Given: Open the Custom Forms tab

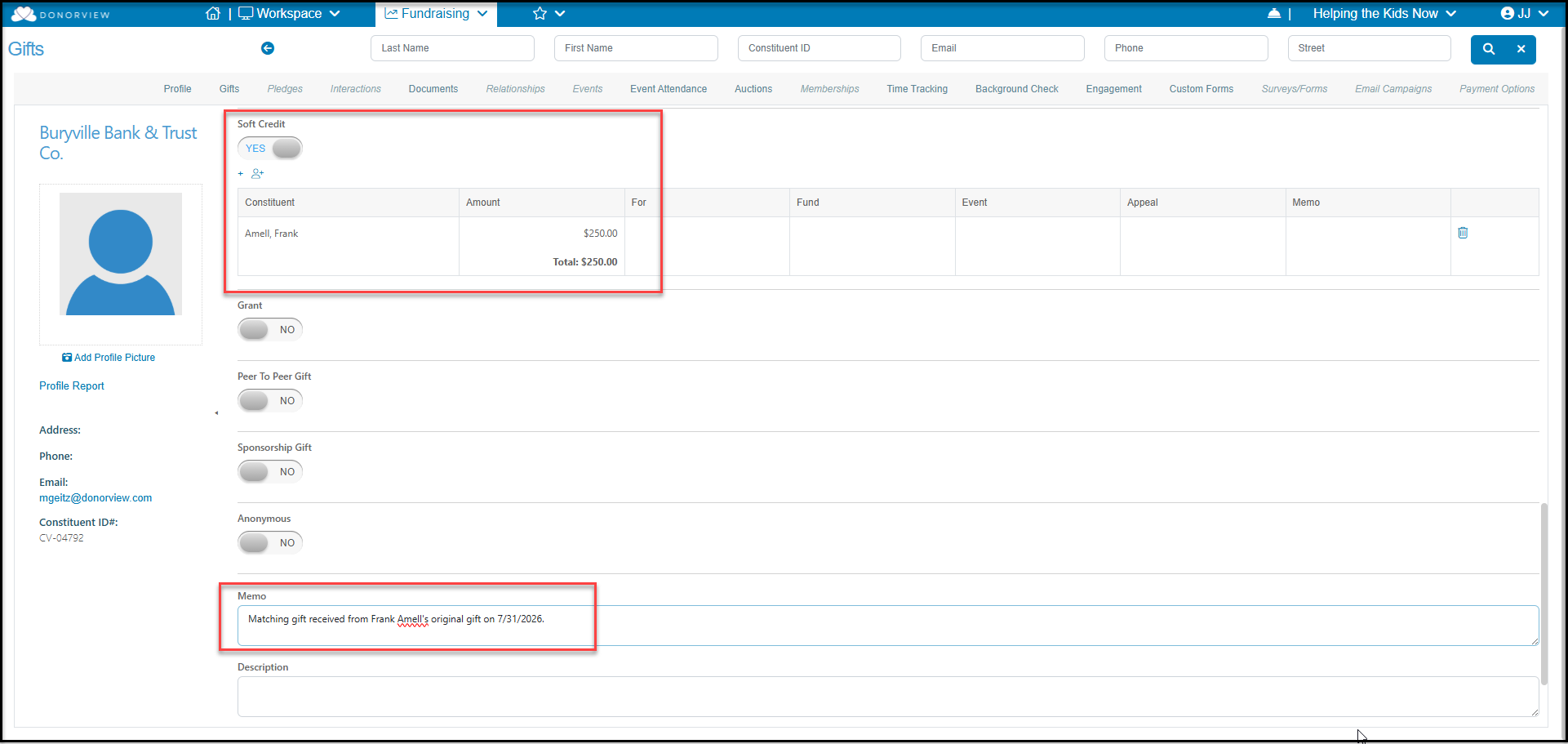Looking at the screenshot, I should [1202, 89].
